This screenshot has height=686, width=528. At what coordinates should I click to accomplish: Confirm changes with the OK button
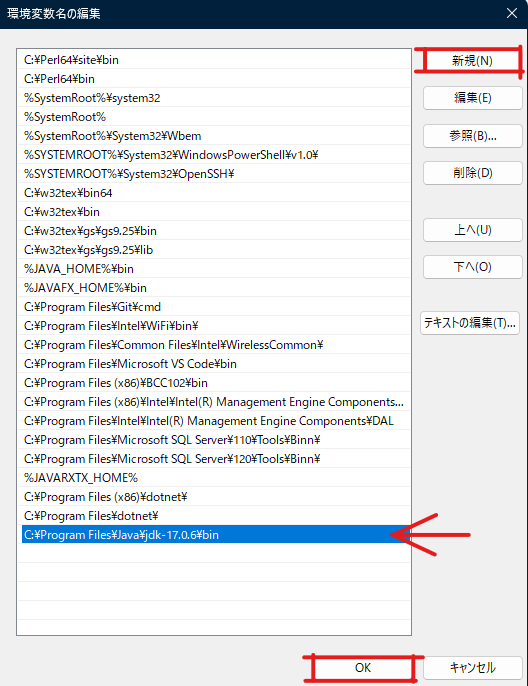click(363, 668)
